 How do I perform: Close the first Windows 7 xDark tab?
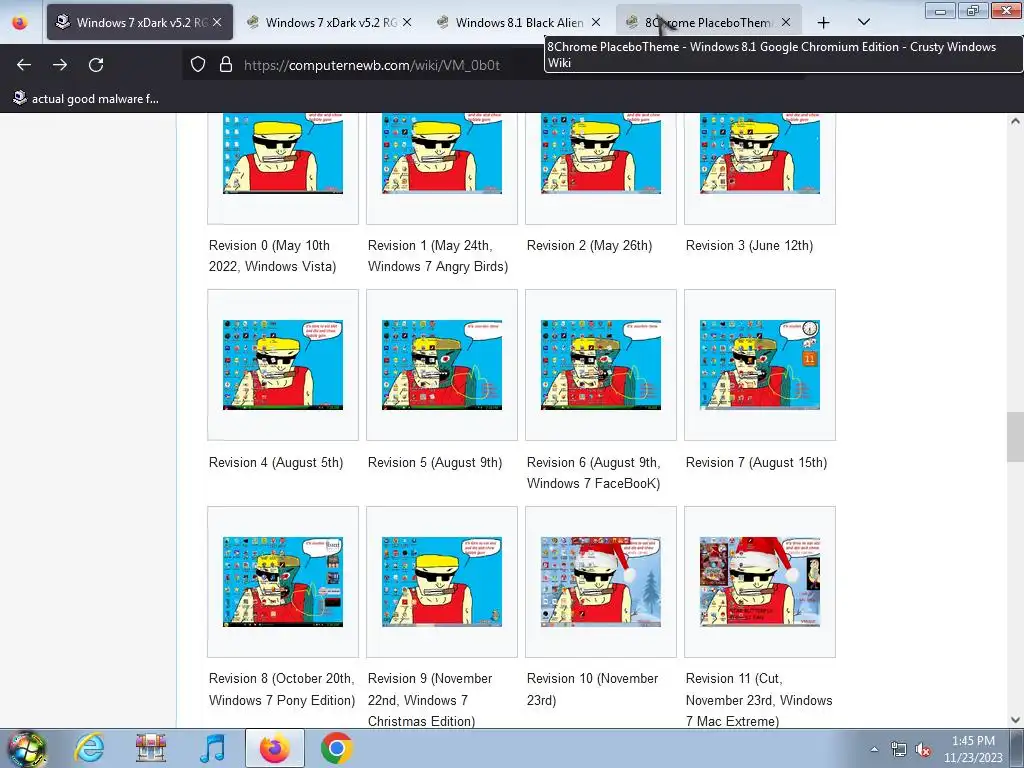pyautogui.click(x=217, y=22)
